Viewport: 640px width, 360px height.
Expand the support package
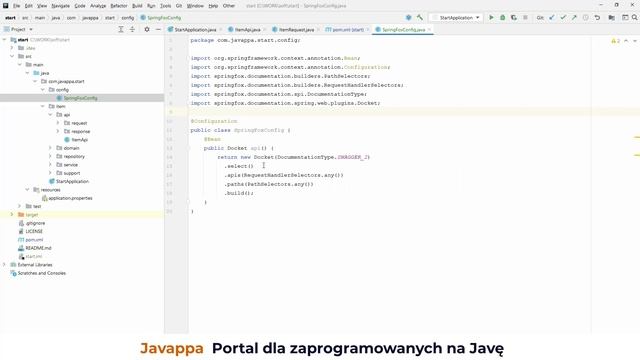[x=50, y=173]
